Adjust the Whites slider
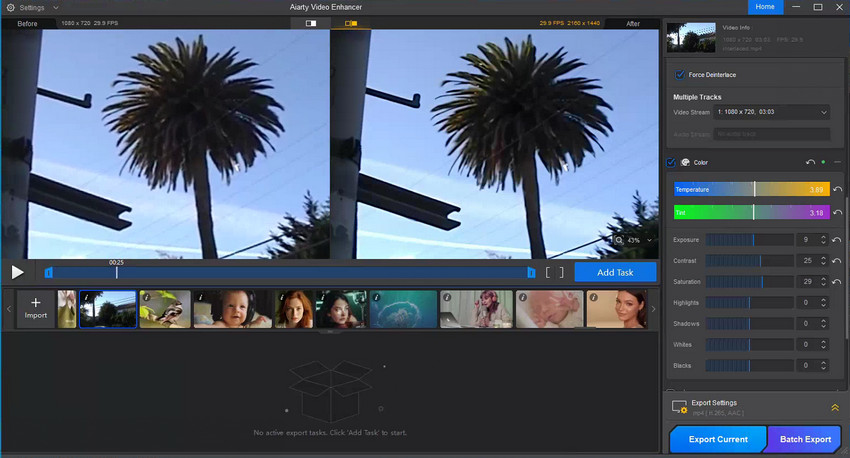The image size is (850, 458). (749, 345)
